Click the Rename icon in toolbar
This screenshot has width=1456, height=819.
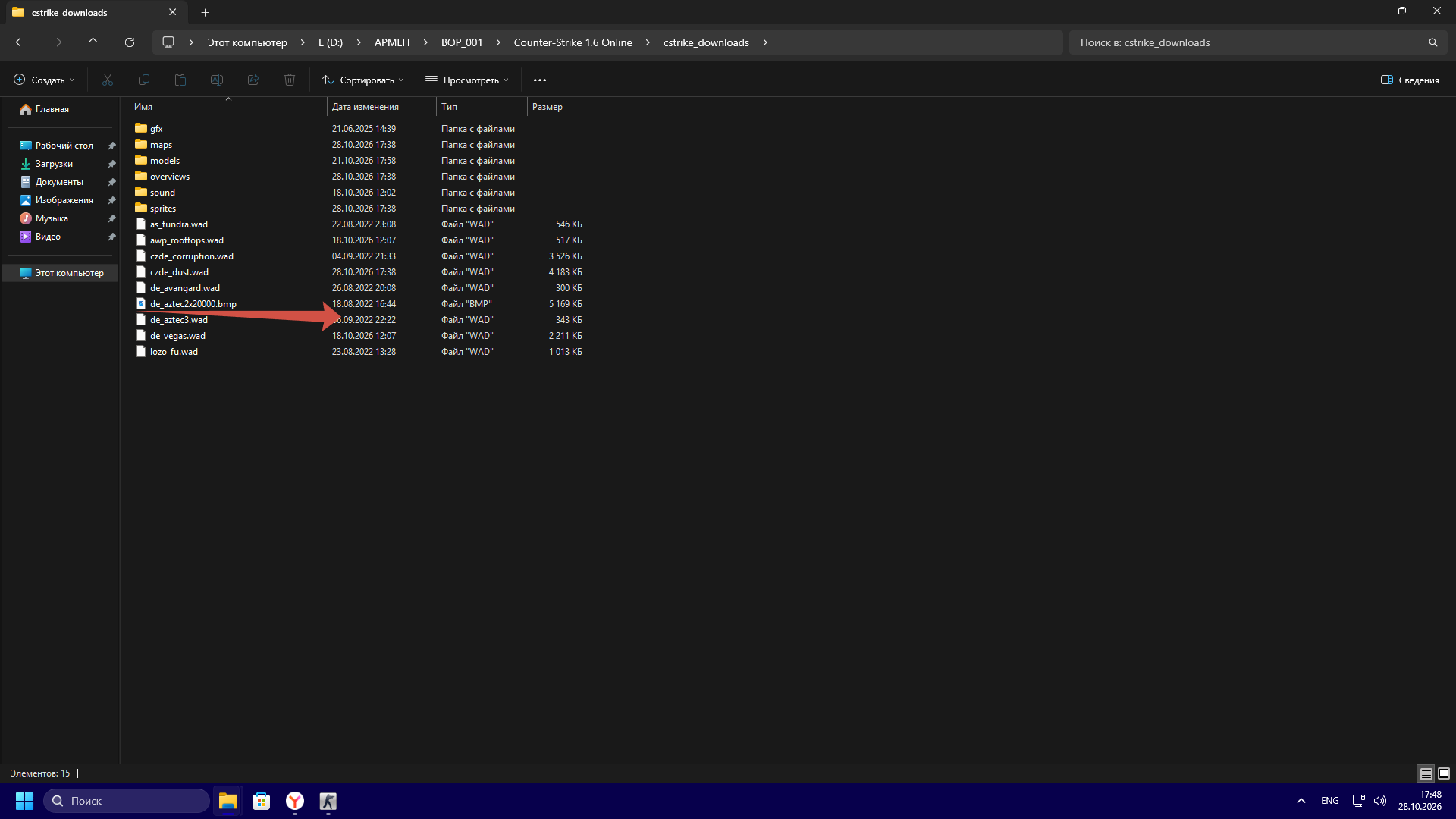coord(217,80)
